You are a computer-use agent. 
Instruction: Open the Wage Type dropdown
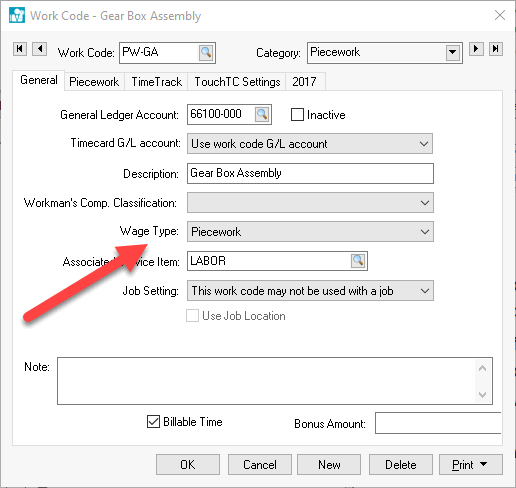coord(310,231)
